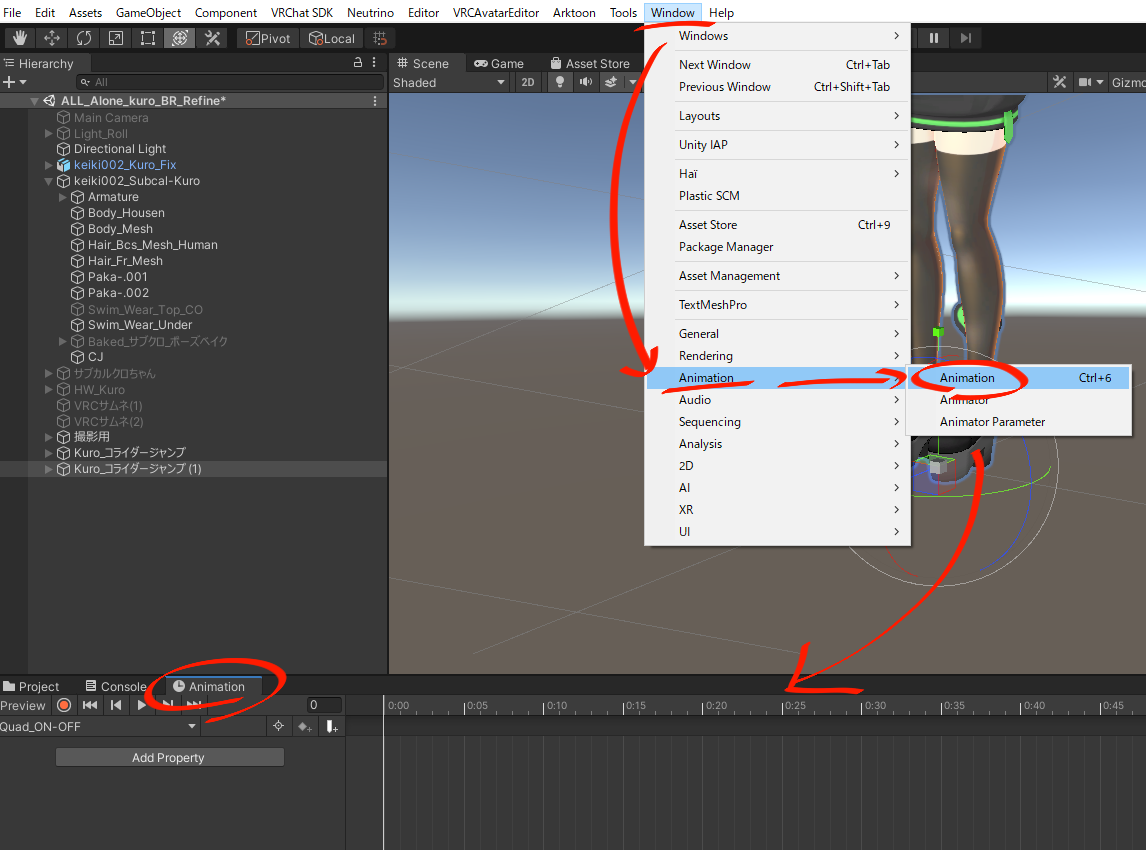The height and width of the screenshot is (850, 1146).
Task: Switch to the Console tab
Action: [116, 687]
